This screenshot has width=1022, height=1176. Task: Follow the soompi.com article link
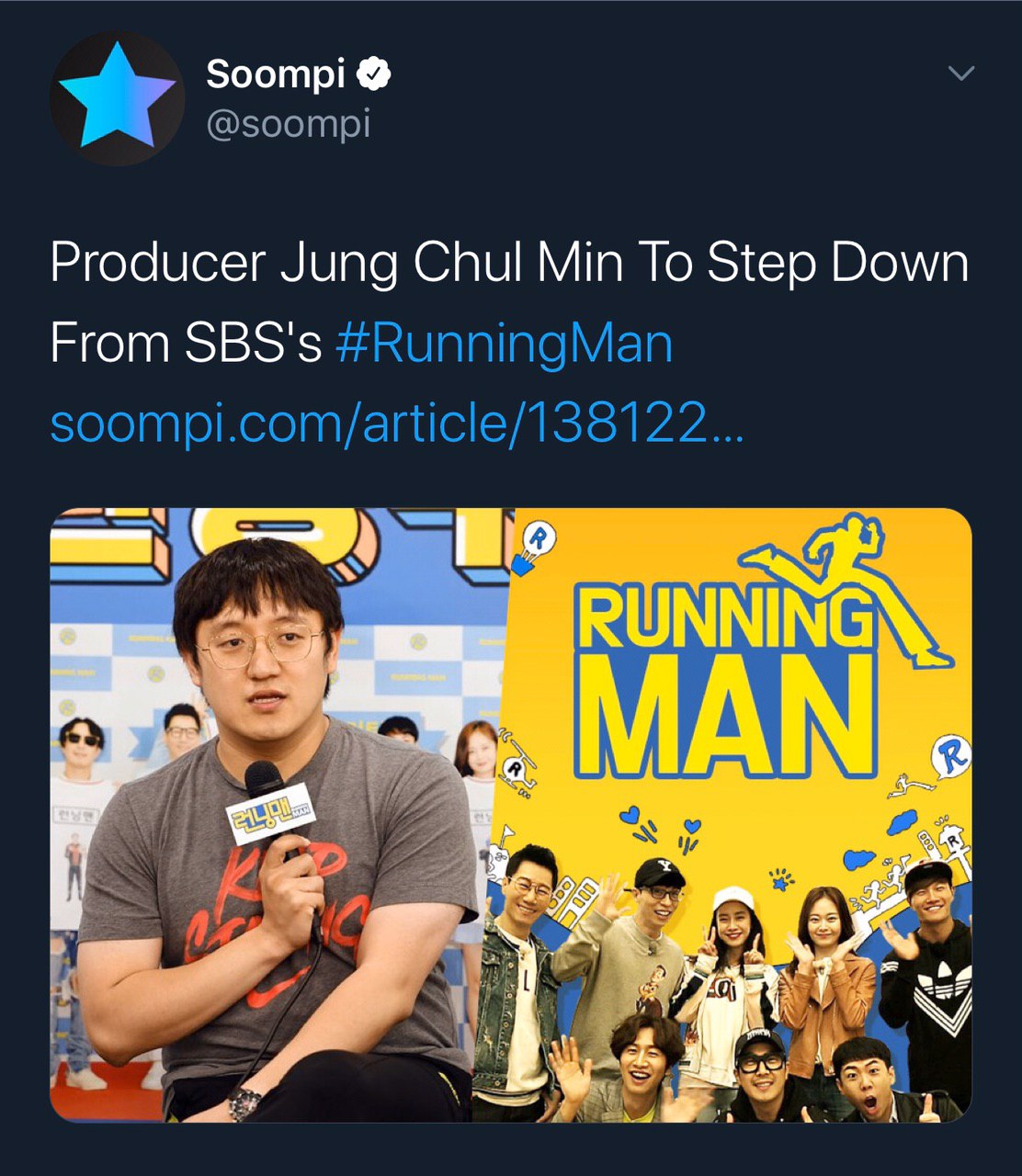pyautogui.click(x=395, y=423)
